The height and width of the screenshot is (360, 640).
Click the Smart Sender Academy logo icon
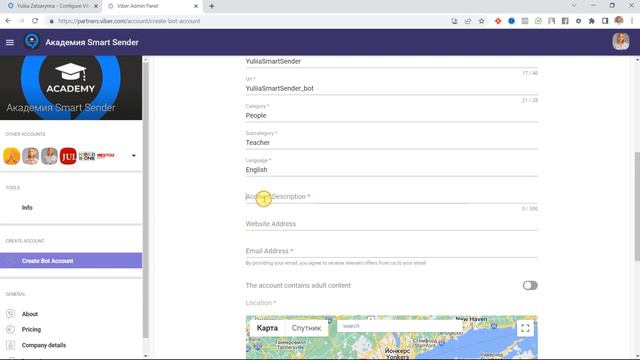coord(32,42)
